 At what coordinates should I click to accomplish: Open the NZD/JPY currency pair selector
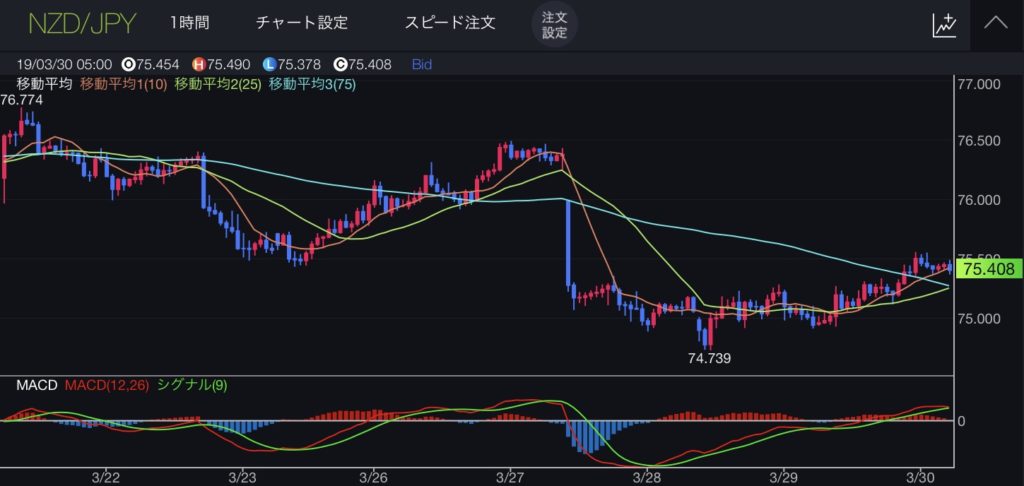[81, 24]
